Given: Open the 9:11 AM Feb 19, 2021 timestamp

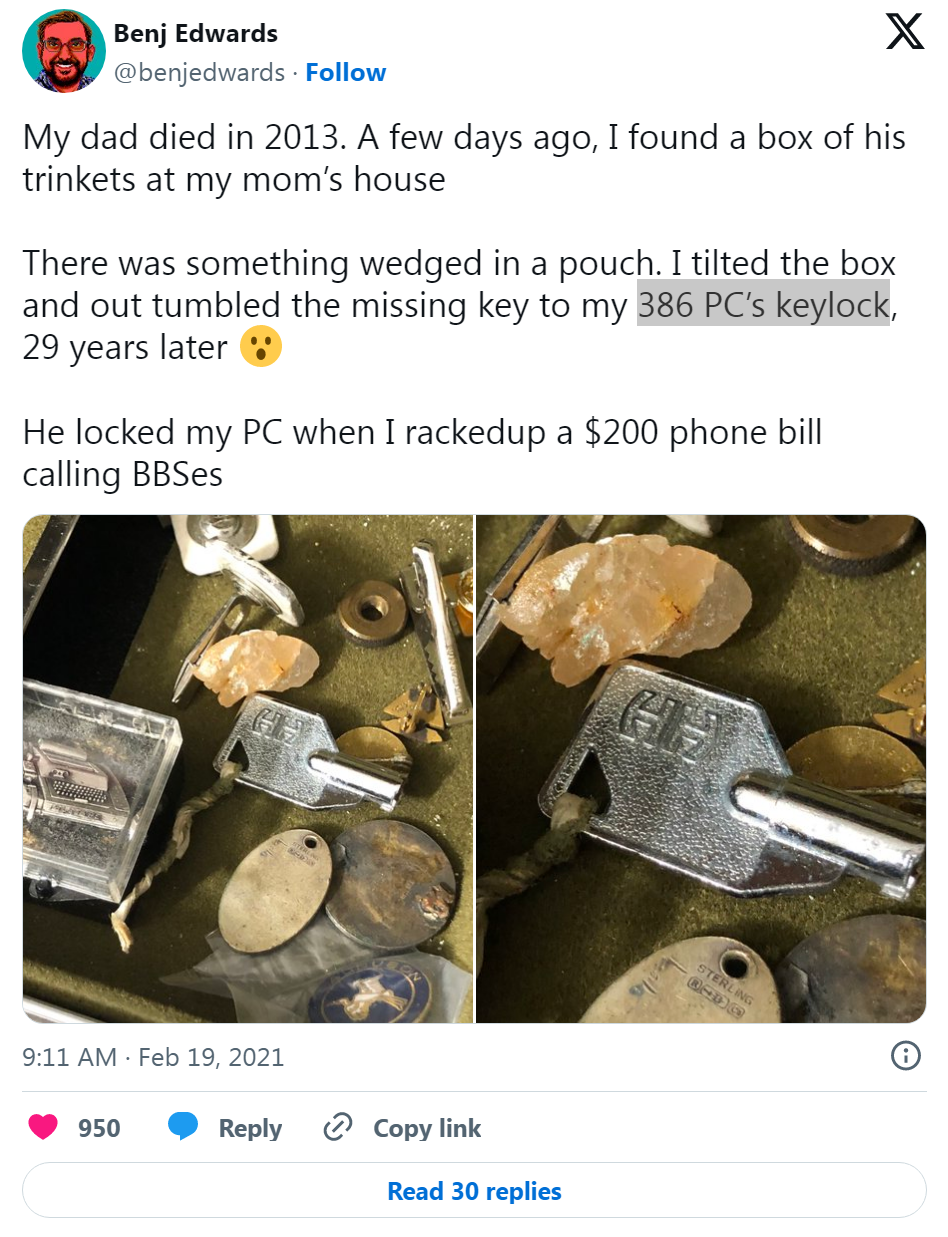Looking at the screenshot, I should tap(153, 1057).
